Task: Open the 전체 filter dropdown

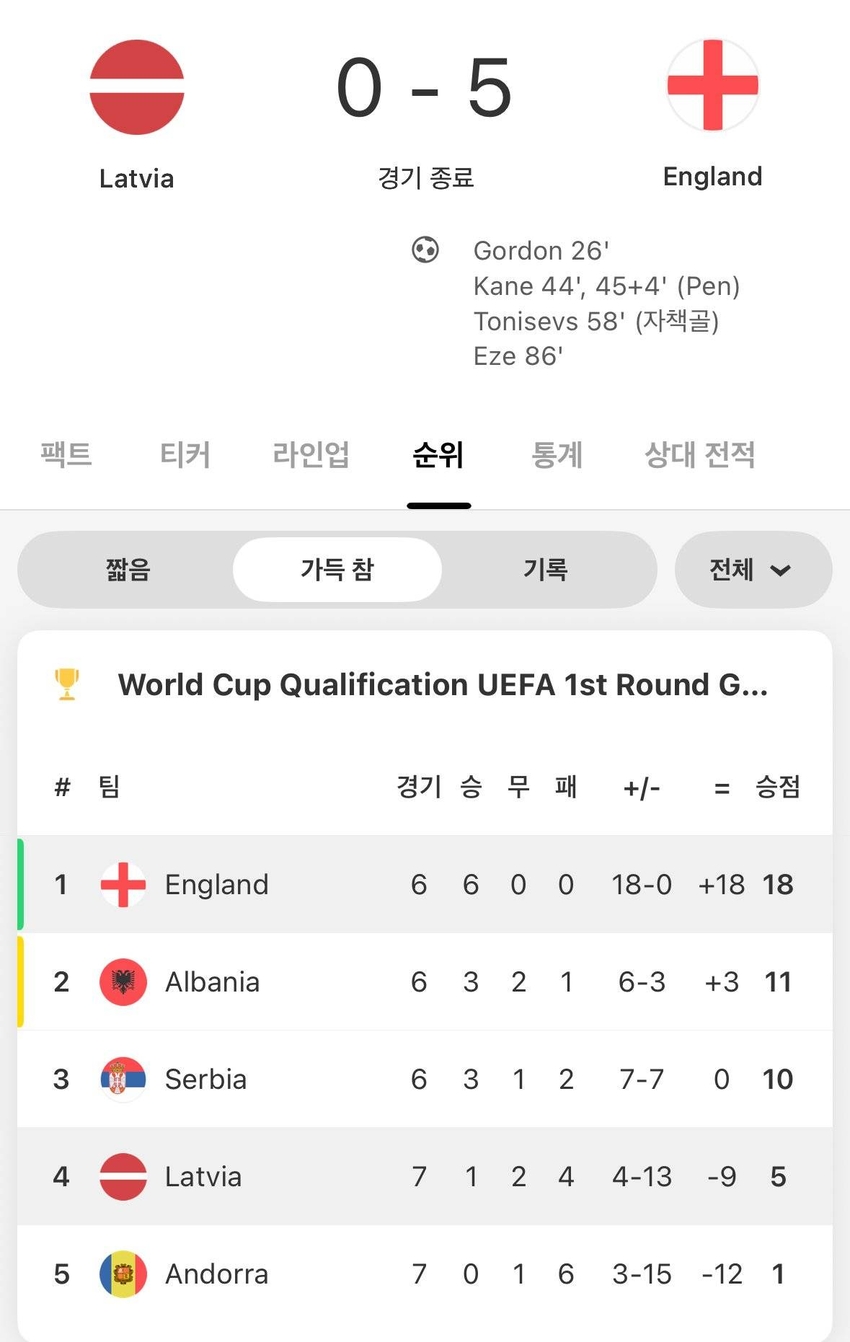Action: tap(752, 570)
